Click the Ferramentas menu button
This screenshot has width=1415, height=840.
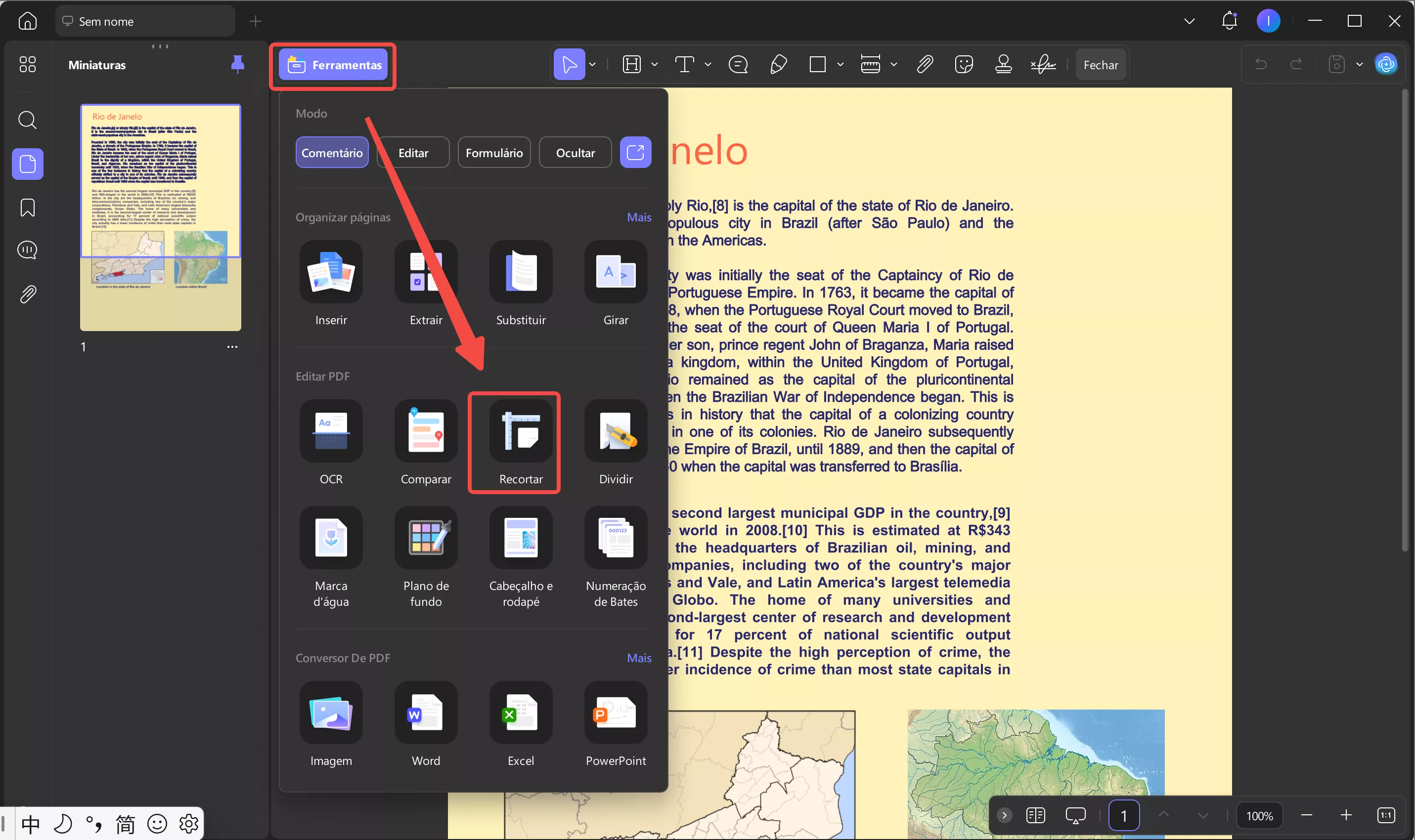333,65
